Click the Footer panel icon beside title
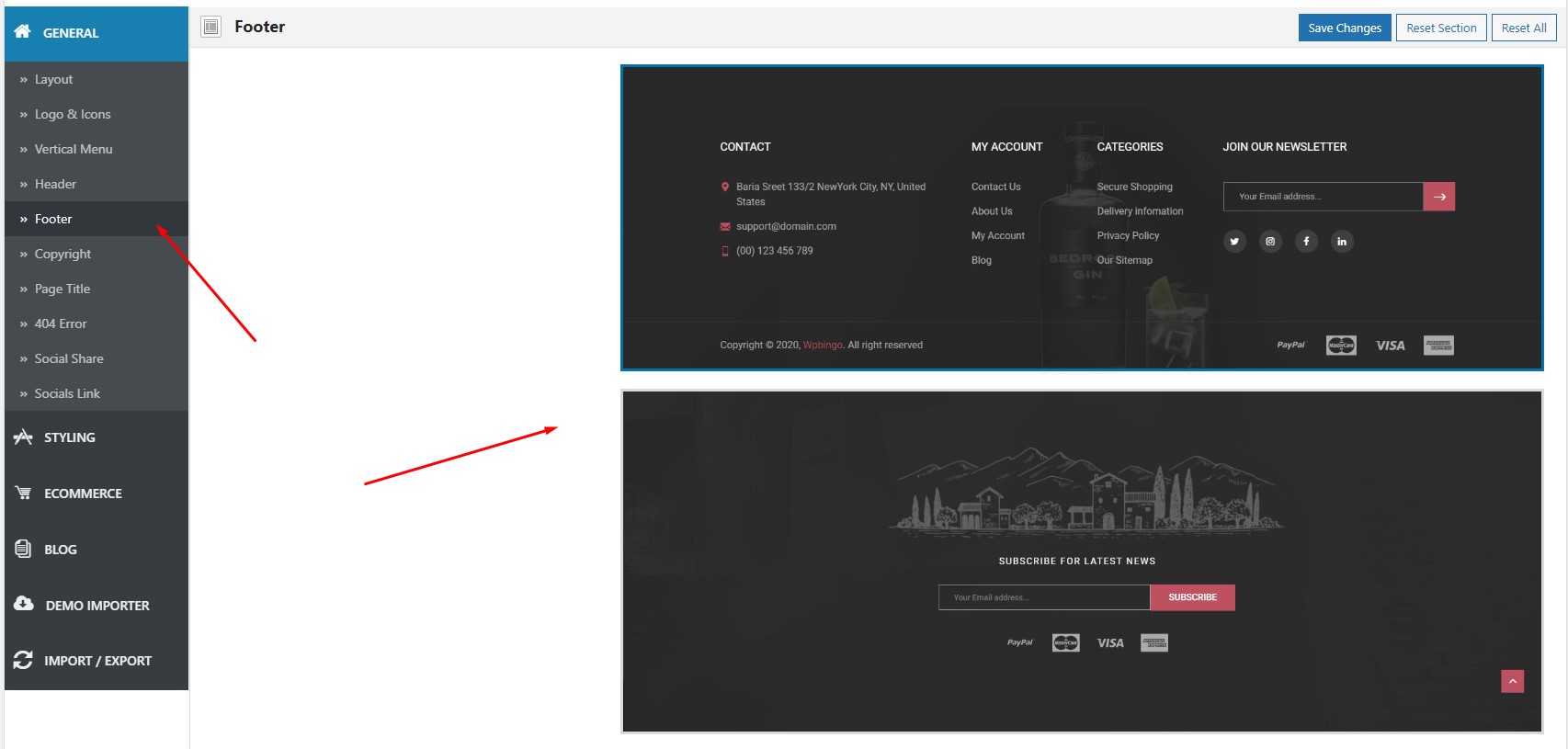The width and height of the screenshot is (1568, 749). pos(211,27)
